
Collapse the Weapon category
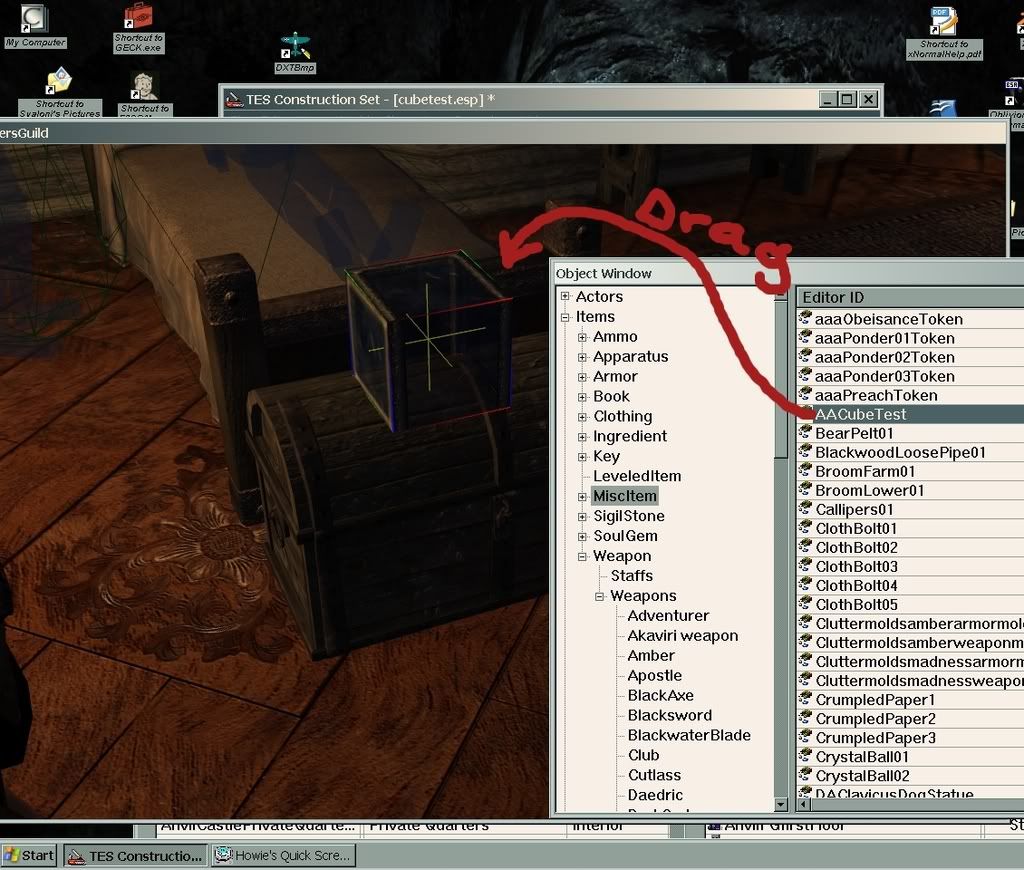click(x=583, y=556)
